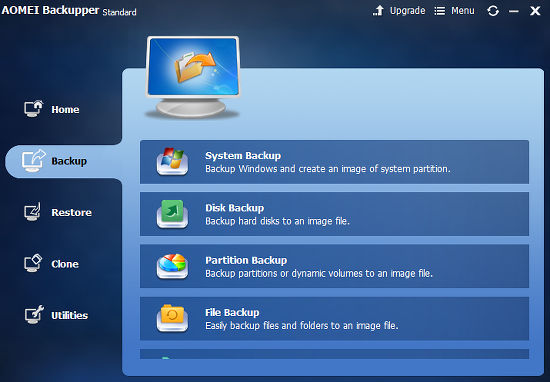Click the Menu list icon
This screenshot has width=550, height=382.
[440, 11]
